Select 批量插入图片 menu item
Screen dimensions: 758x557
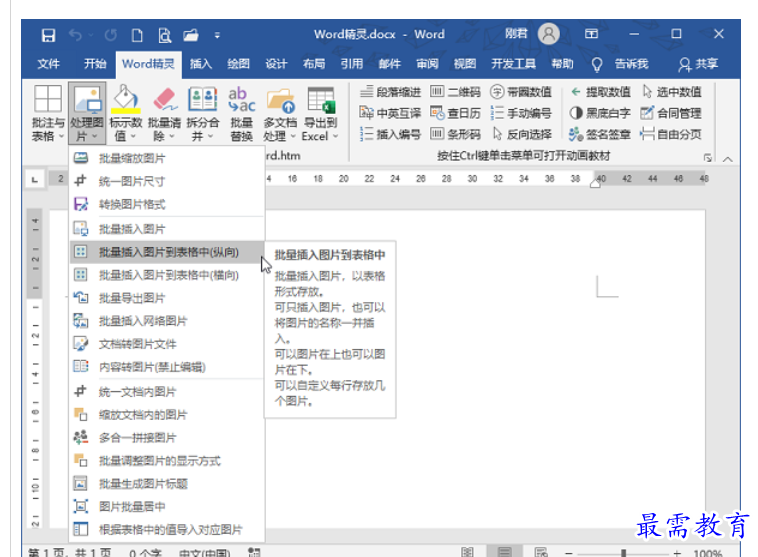click(x=167, y=229)
